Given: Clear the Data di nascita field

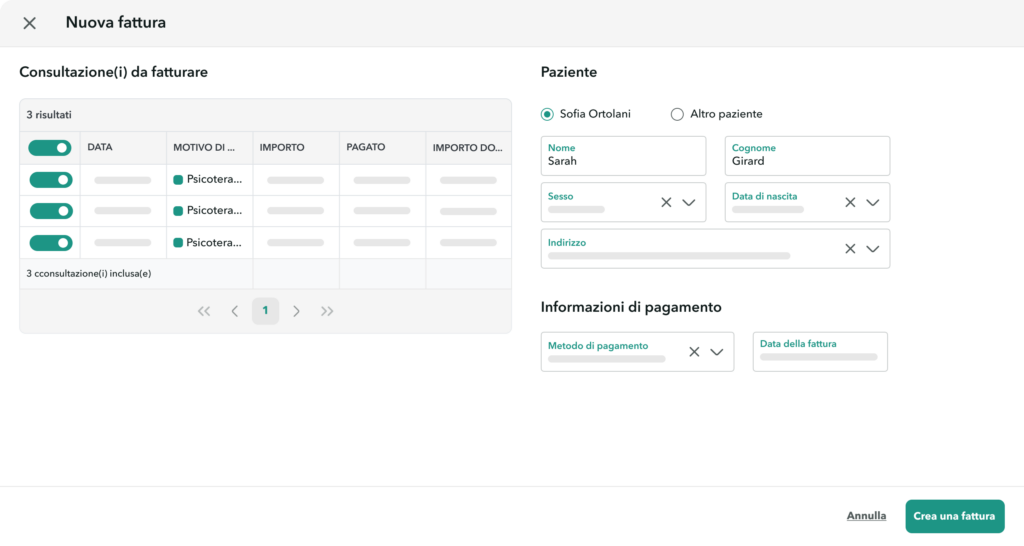Looking at the screenshot, I should (850, 202).
